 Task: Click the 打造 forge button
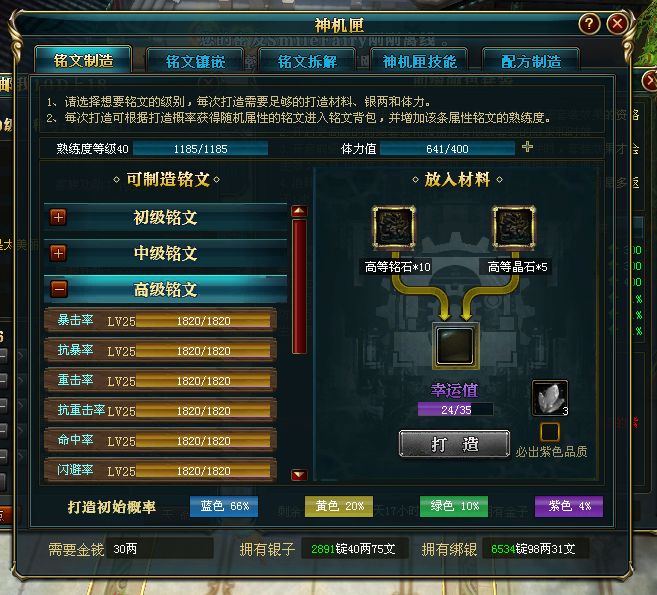point(455,443)
